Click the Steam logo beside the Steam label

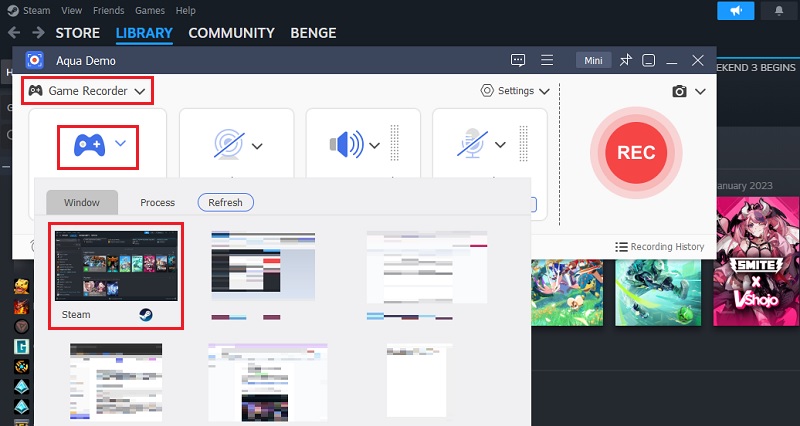pyautogui.click(x=146, y=315)
